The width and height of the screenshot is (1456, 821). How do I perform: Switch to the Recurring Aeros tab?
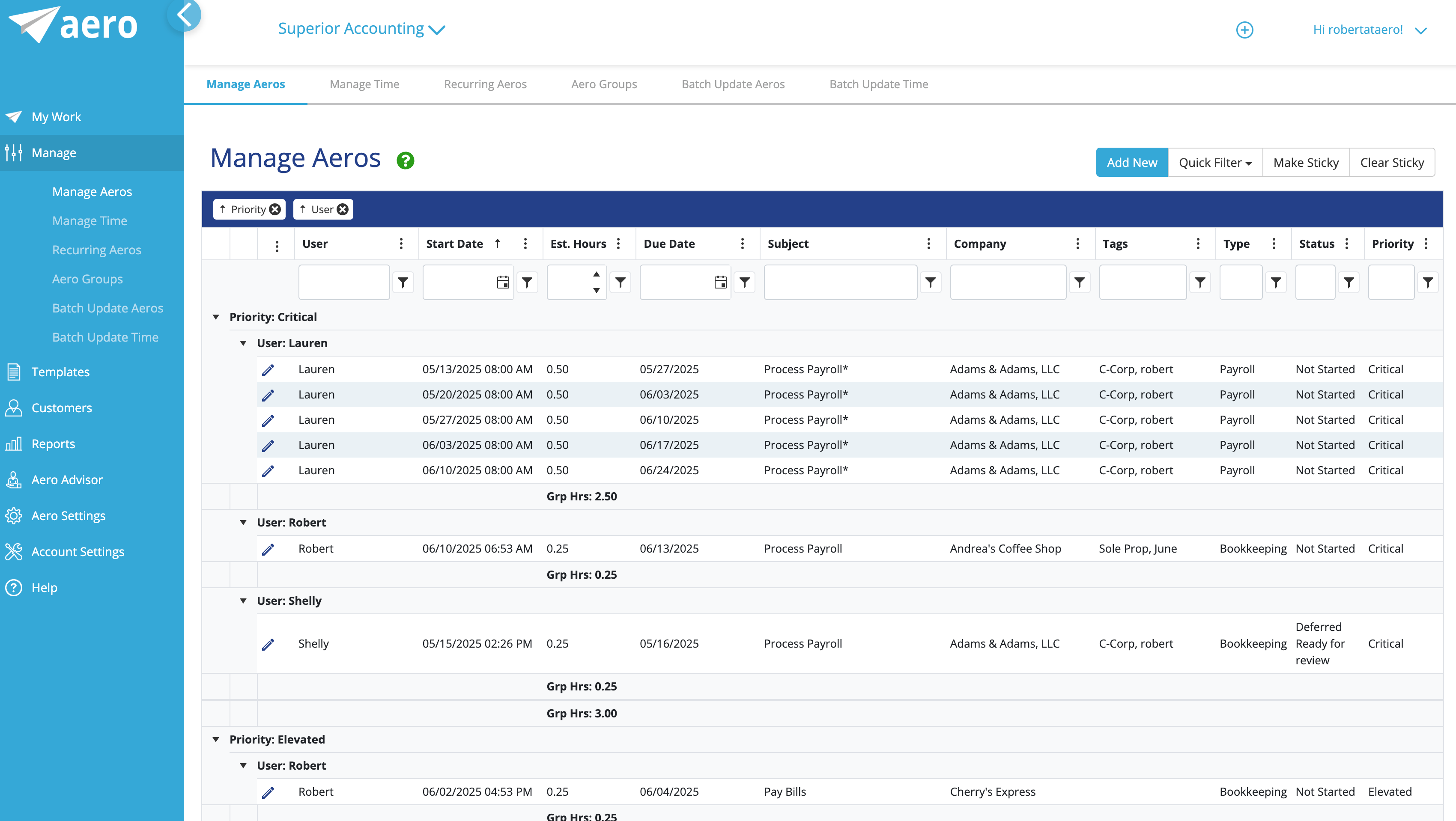485,84
